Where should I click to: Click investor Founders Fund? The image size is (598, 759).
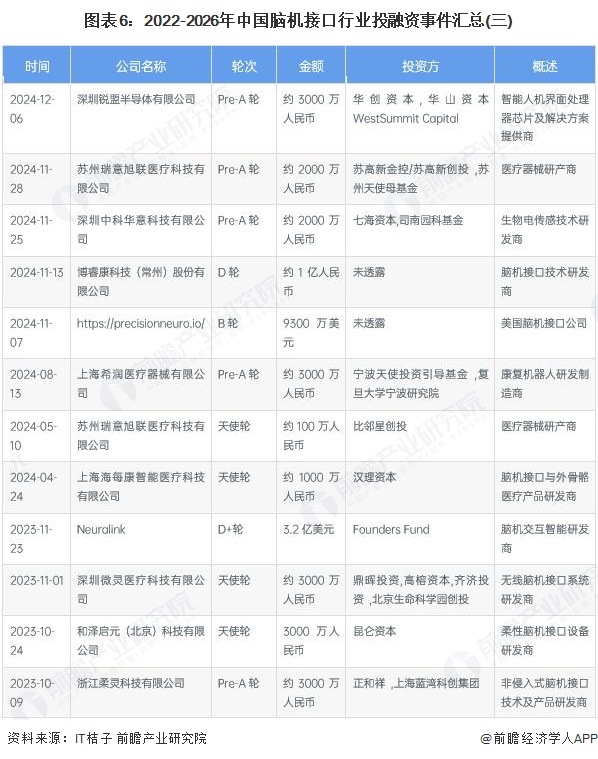(x=391, y=530)
